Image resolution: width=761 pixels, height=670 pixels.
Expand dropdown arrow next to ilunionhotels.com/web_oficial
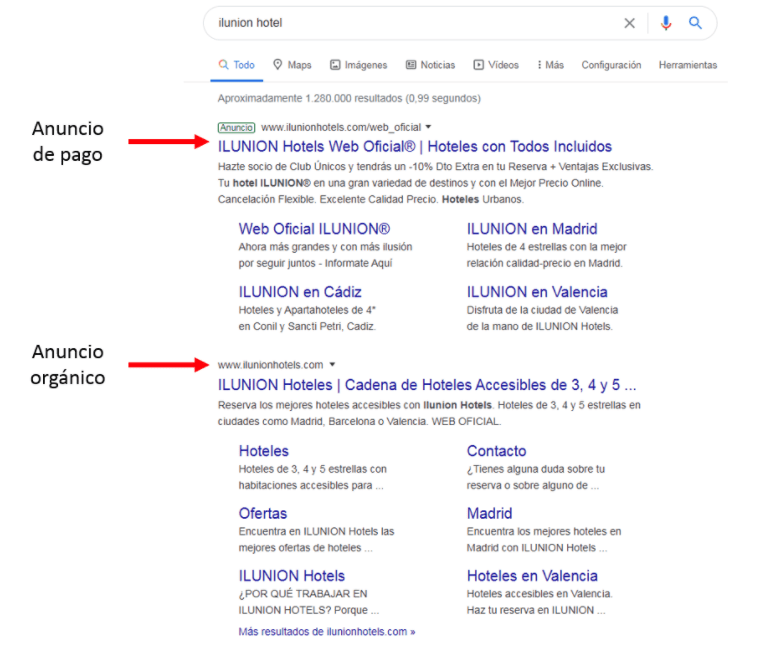coord(428,127)
